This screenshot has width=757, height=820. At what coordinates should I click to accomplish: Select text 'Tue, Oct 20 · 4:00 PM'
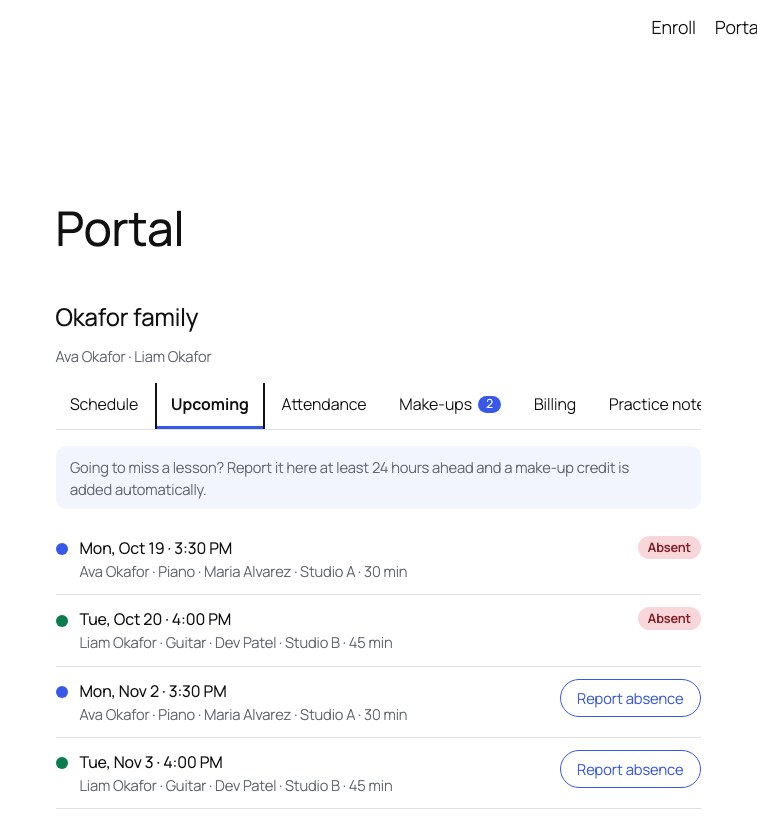[155, 619]
